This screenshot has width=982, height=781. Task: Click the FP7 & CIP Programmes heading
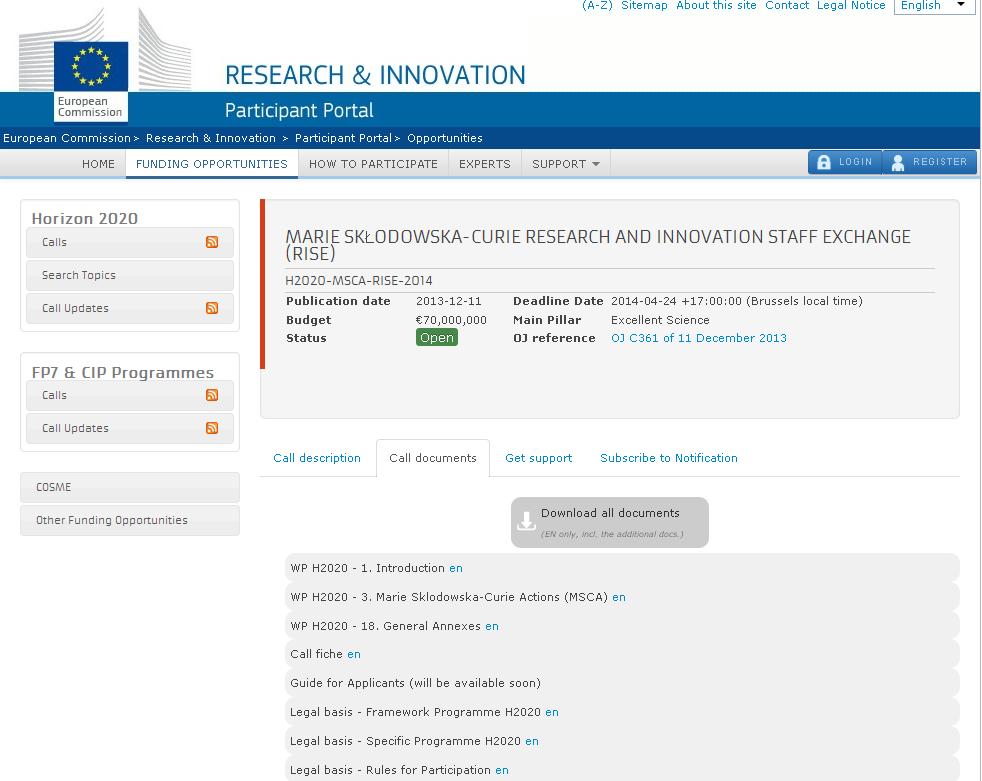pyautogui.click(x=123, y=373)
